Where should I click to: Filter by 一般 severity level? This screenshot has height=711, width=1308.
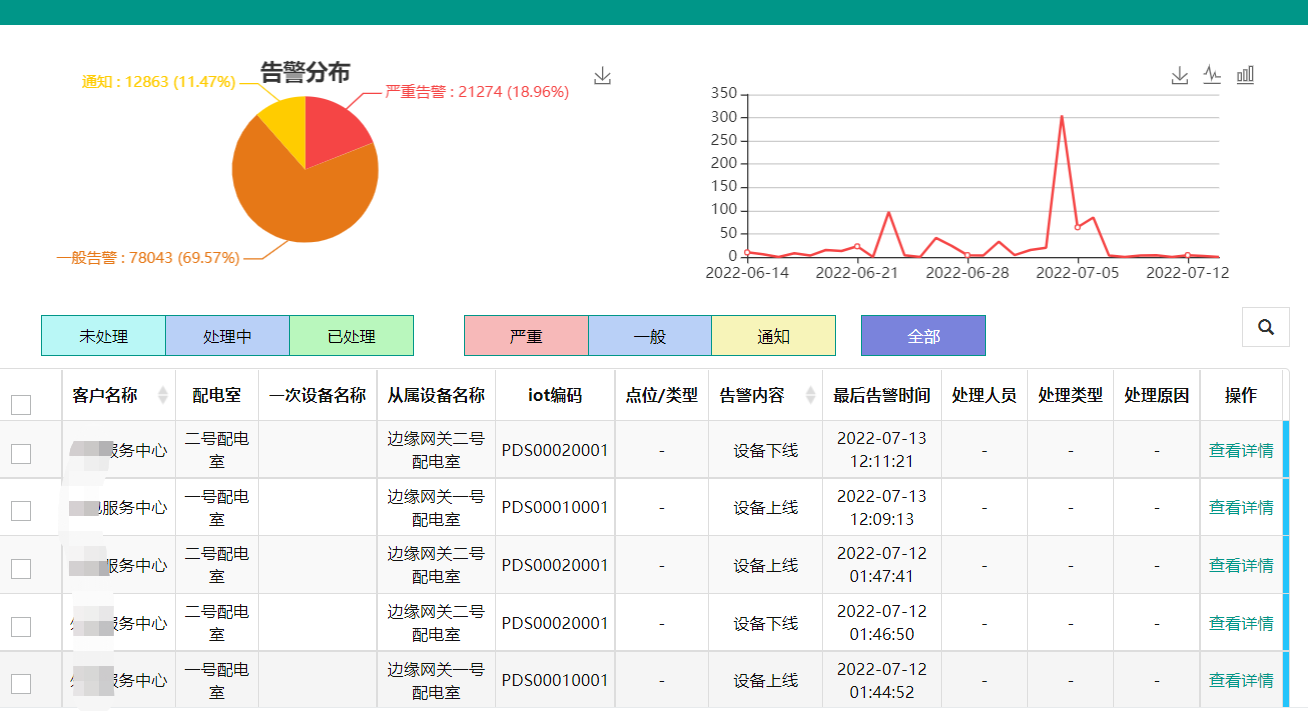(650, 336)
